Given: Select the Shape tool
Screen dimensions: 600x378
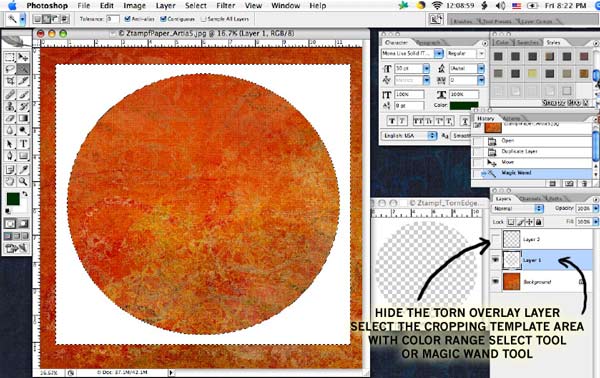Looking at the screenshot, I should [x=23, y=156].
